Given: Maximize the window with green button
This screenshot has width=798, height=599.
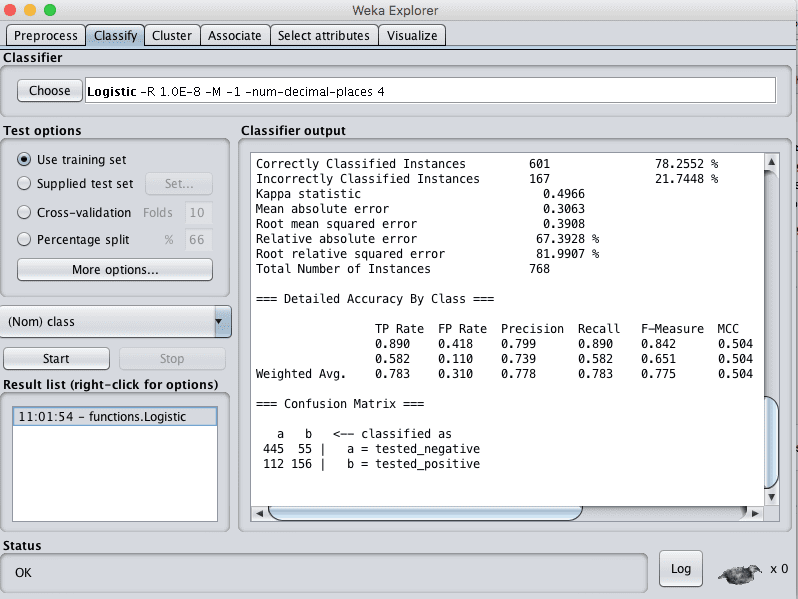Looking at the screenshot, I should pyautogui.click(x=50, y=10).
